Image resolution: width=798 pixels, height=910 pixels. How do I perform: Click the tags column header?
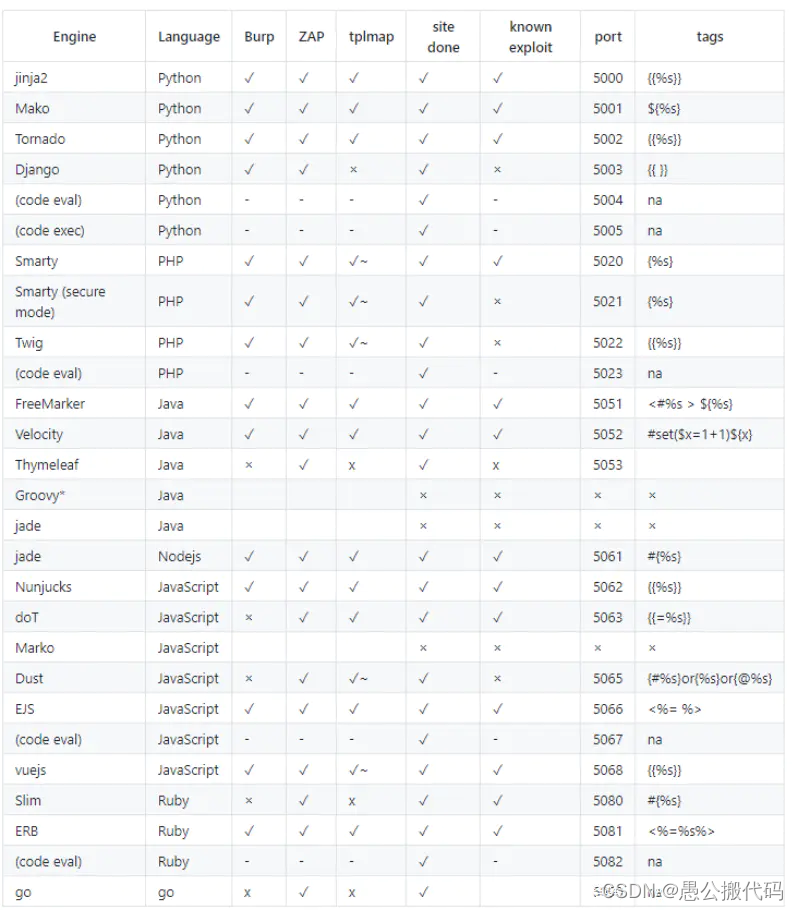[710, 37]
